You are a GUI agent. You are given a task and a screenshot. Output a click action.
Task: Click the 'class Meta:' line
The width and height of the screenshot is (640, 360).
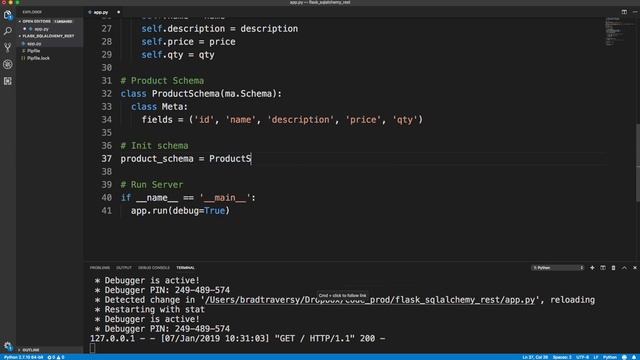pos(160,107)
